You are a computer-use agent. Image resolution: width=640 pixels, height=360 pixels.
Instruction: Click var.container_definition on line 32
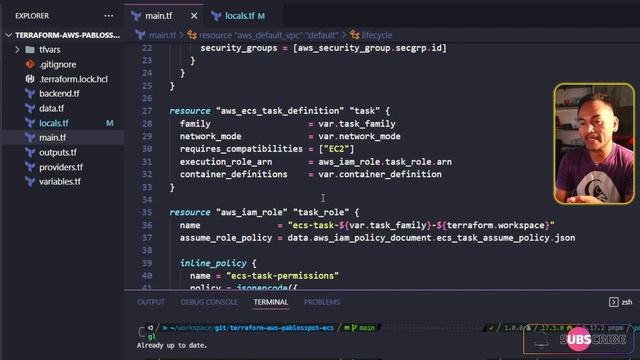point(380,174)
